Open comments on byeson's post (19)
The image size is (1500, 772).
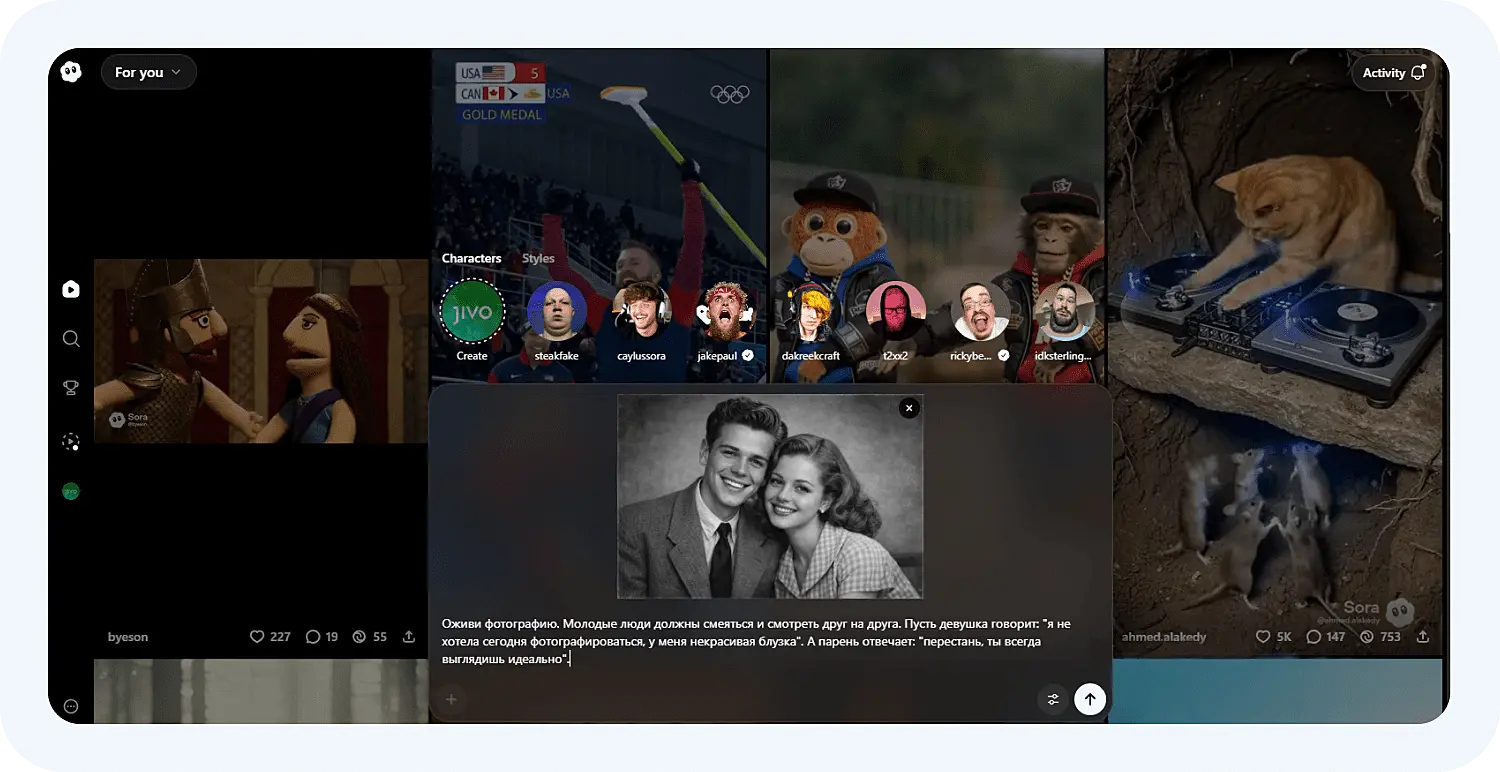click(322, 637)
